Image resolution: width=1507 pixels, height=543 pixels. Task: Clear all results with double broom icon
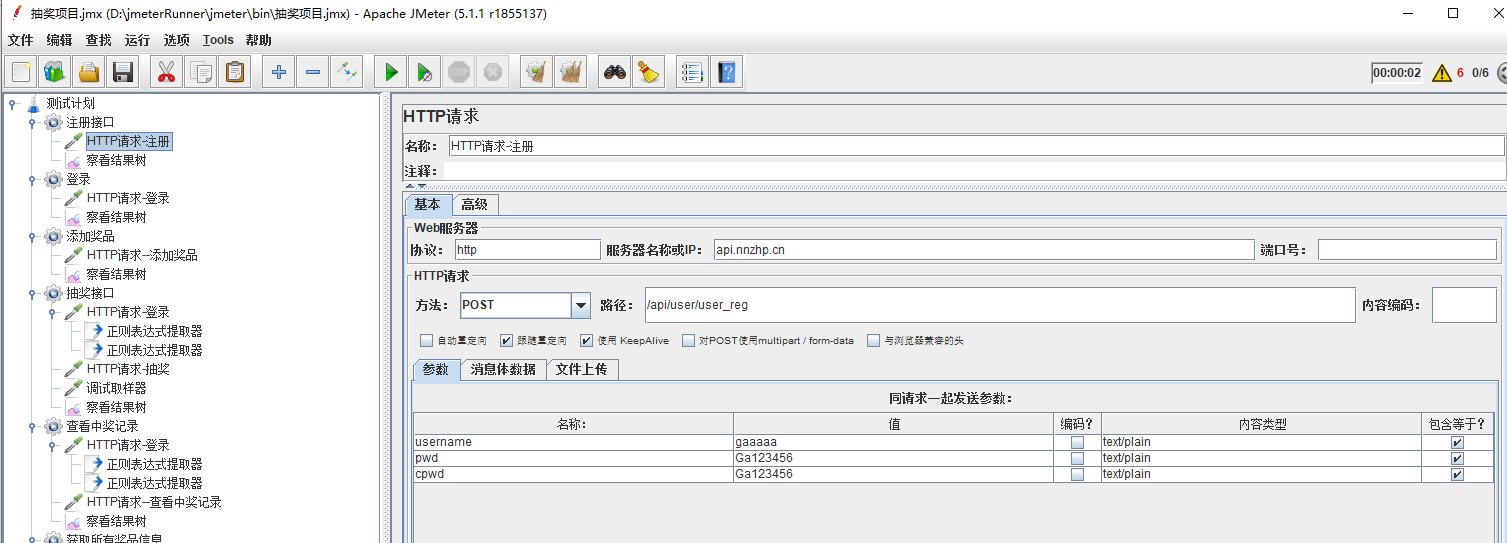(x=571, y=72)
